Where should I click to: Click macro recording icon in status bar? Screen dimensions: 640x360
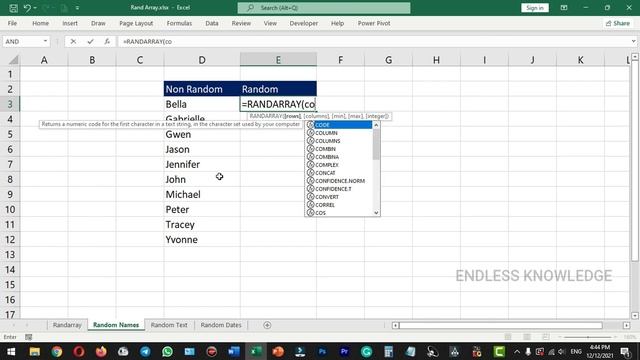(x=28, y=337)
